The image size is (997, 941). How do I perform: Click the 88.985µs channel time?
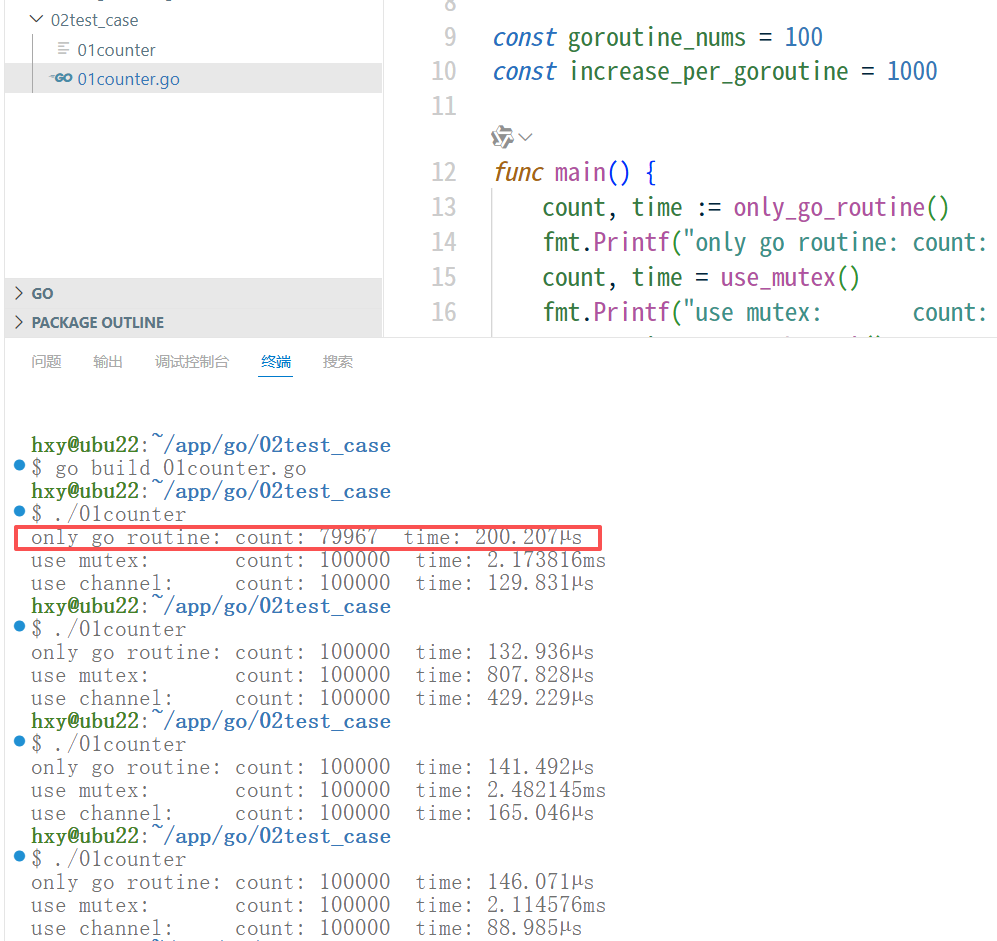pos(534,928)
